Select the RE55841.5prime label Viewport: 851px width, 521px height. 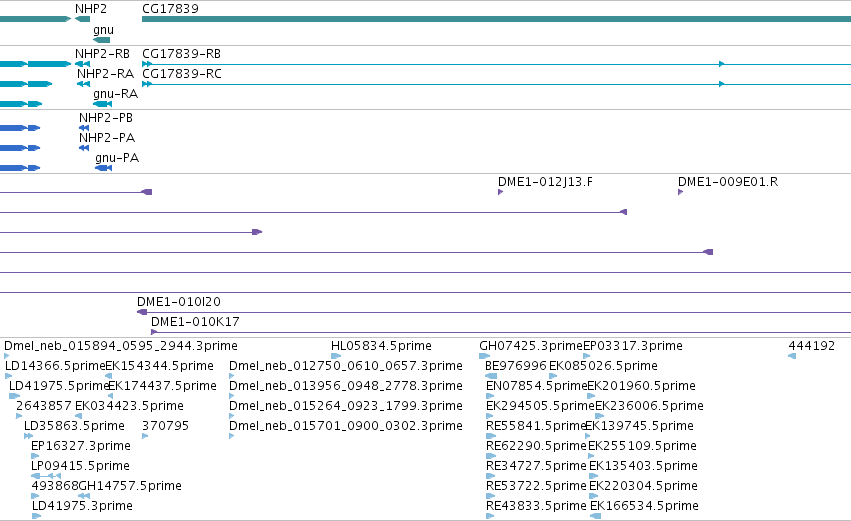coord(536,426)
